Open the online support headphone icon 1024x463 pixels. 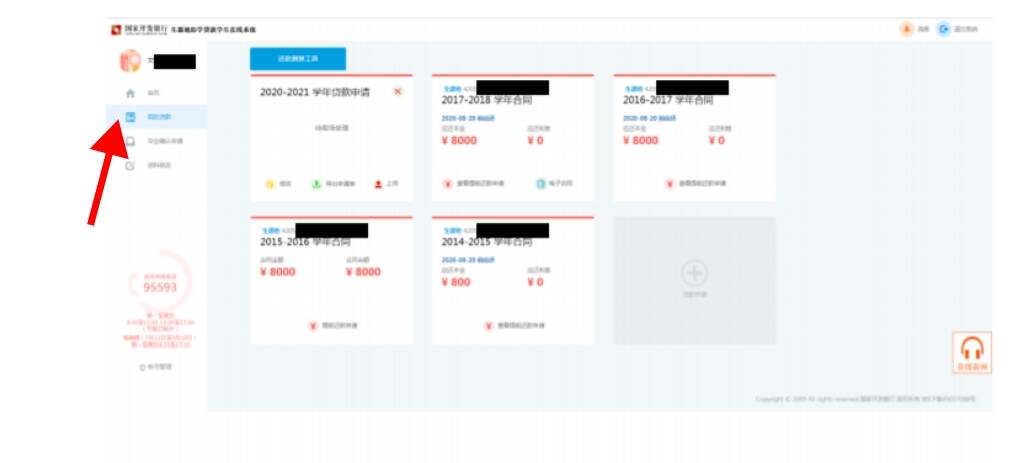click(972, 353)
